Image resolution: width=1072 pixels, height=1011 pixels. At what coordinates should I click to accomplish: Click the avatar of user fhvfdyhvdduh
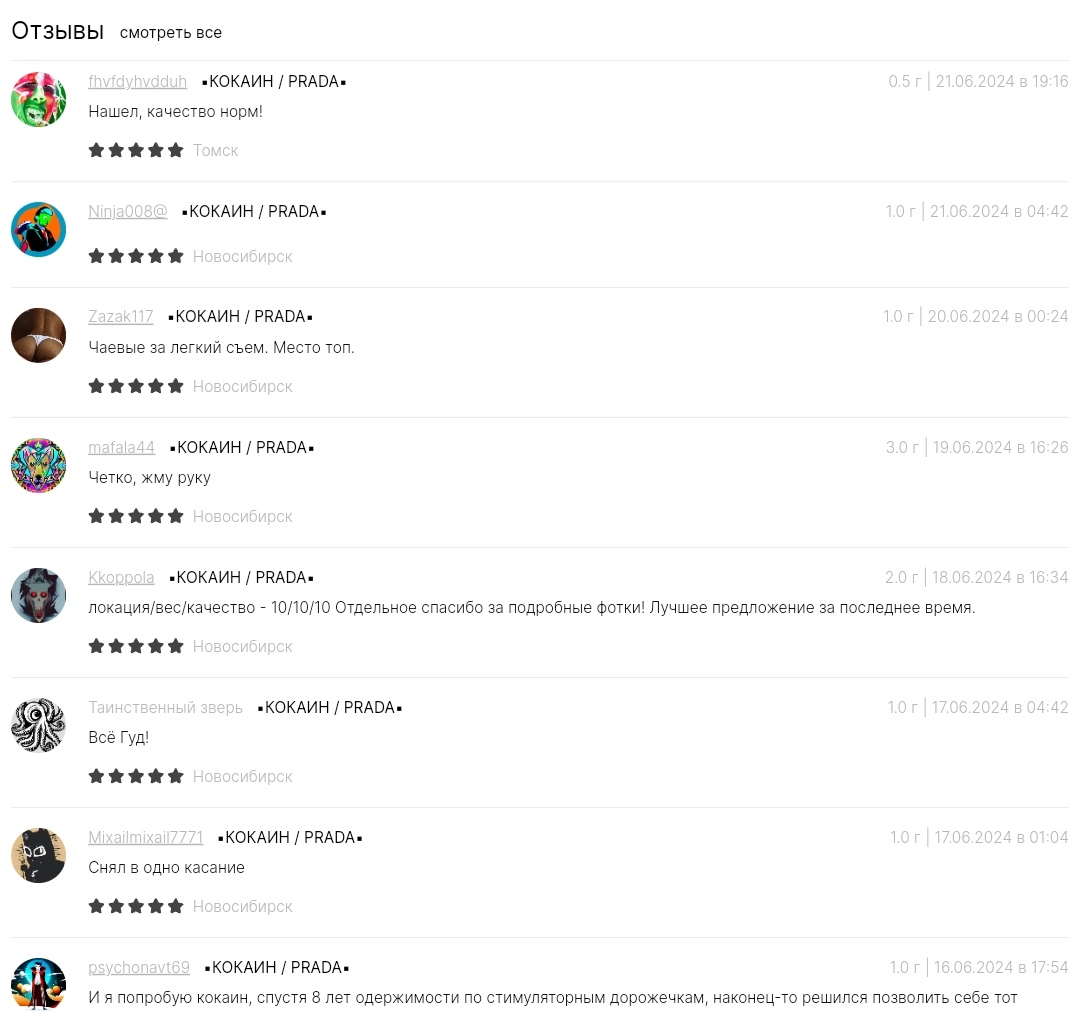pos(38,99)
